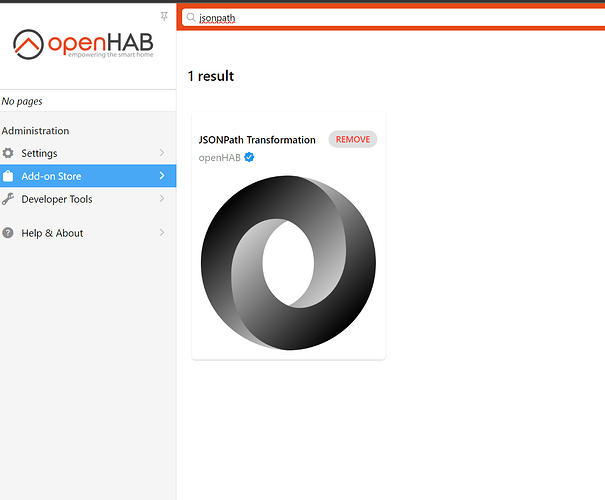The width and height of the screenshot is (605, 500).
Task: Click the Help & About question icon
Action: click(x=8, y=233)
